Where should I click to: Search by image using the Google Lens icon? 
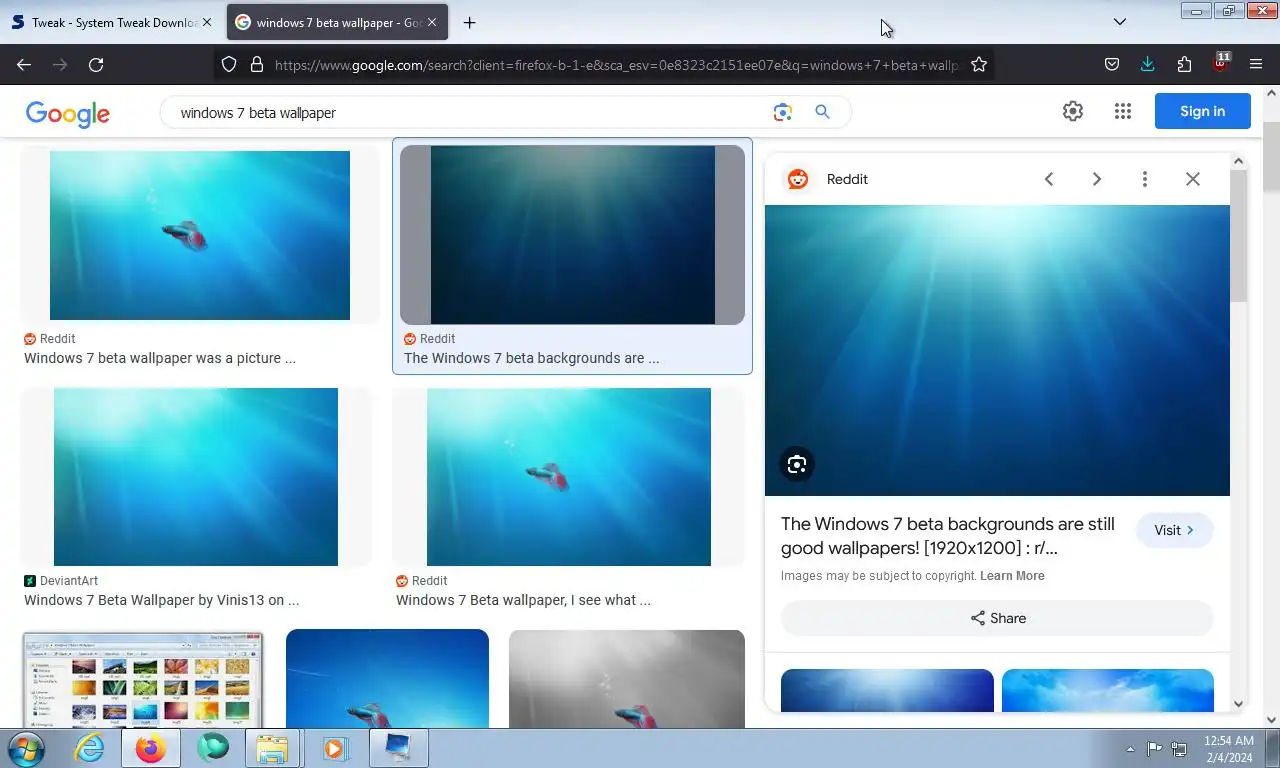(783, 113)
